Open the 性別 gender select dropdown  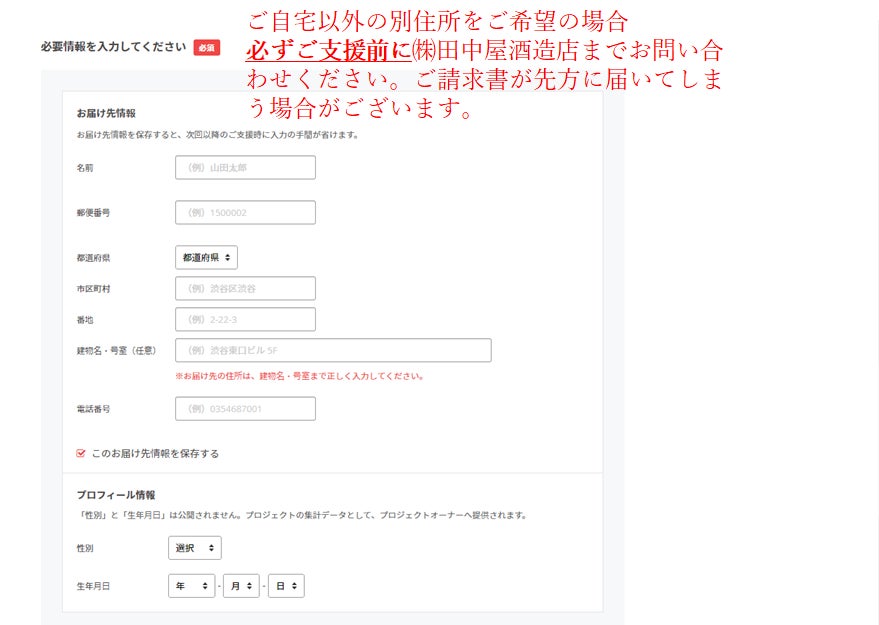pyautogui.click(x=195, y=548)
